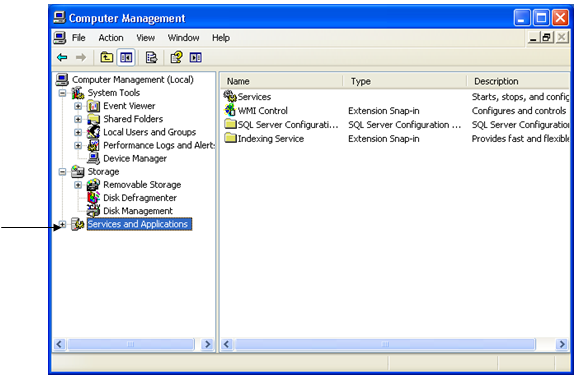Viewport: 576px width, 377px height.
Task: Go up one level with folder icon
Action: [x=107, y=57]
